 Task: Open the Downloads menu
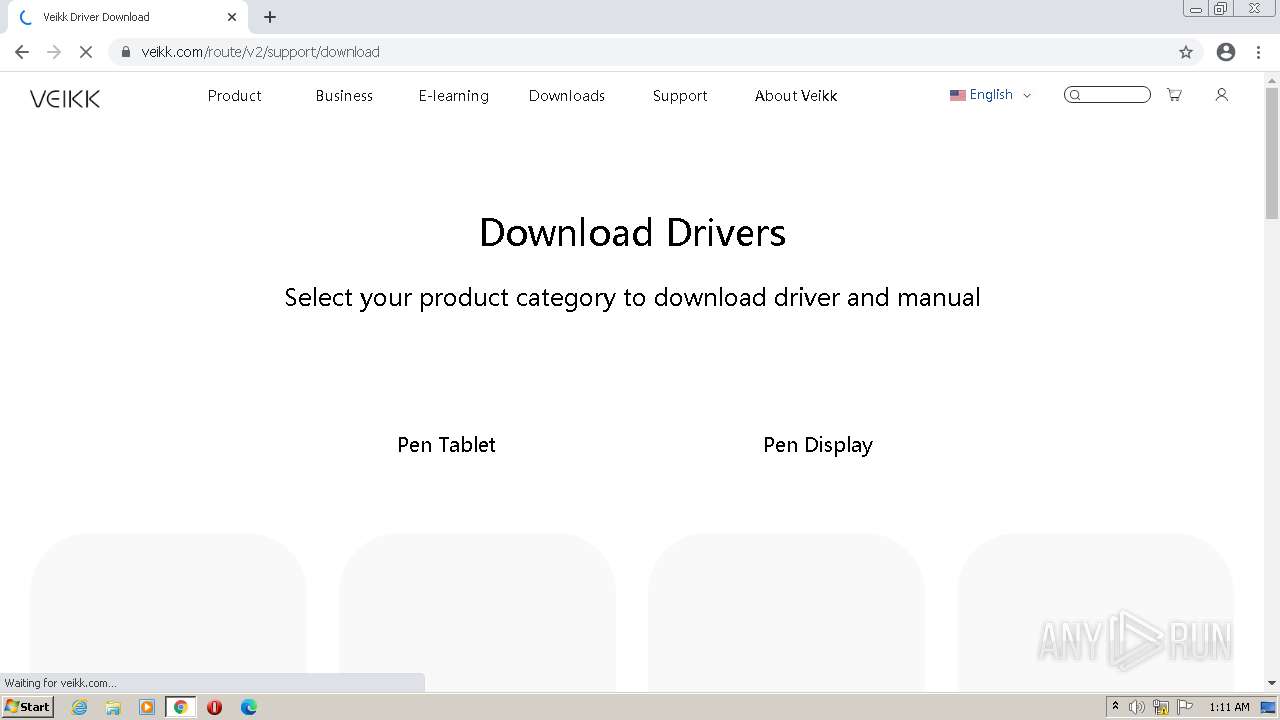[x=567, y=96]
